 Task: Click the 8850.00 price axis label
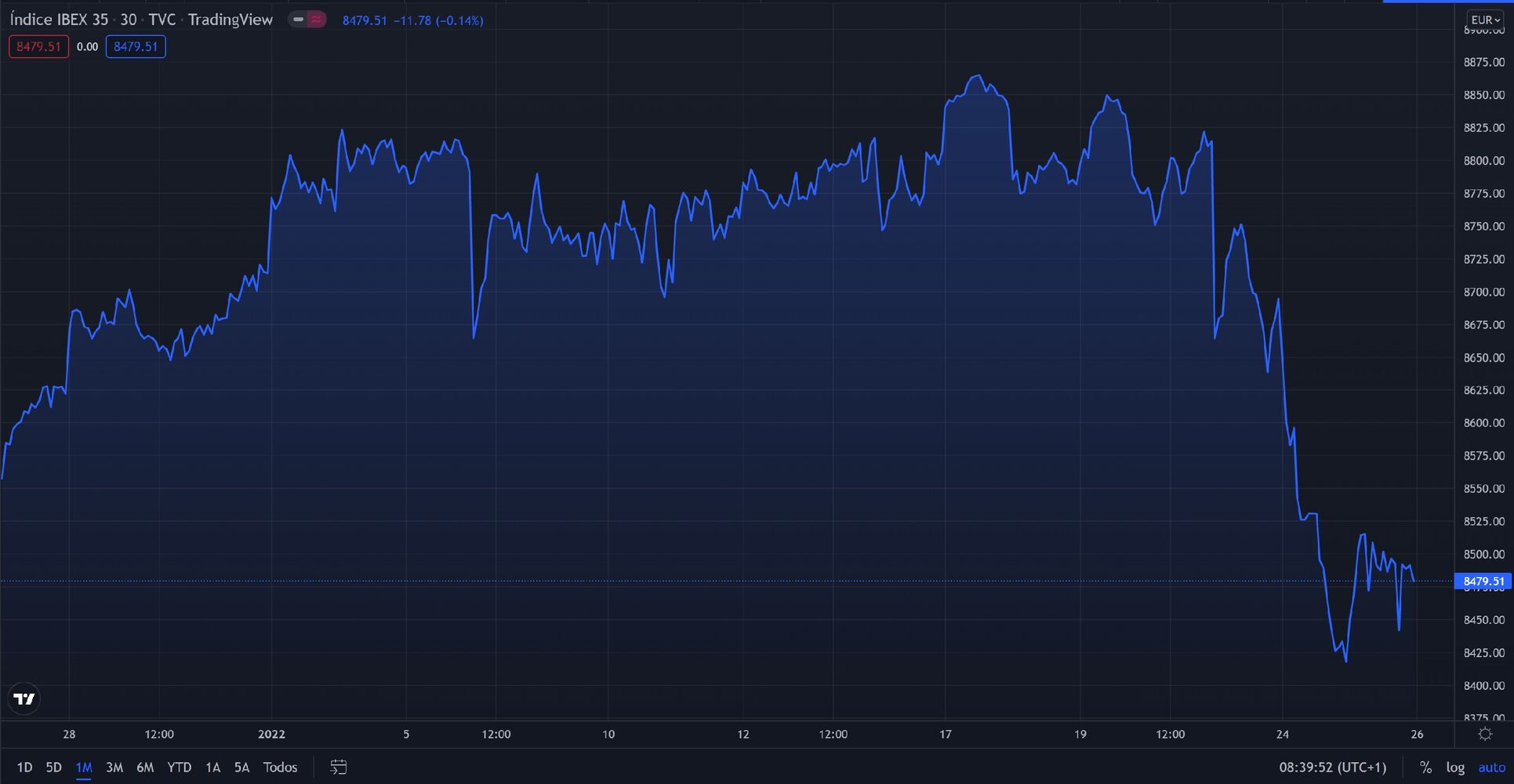(x=1484, y=95)
